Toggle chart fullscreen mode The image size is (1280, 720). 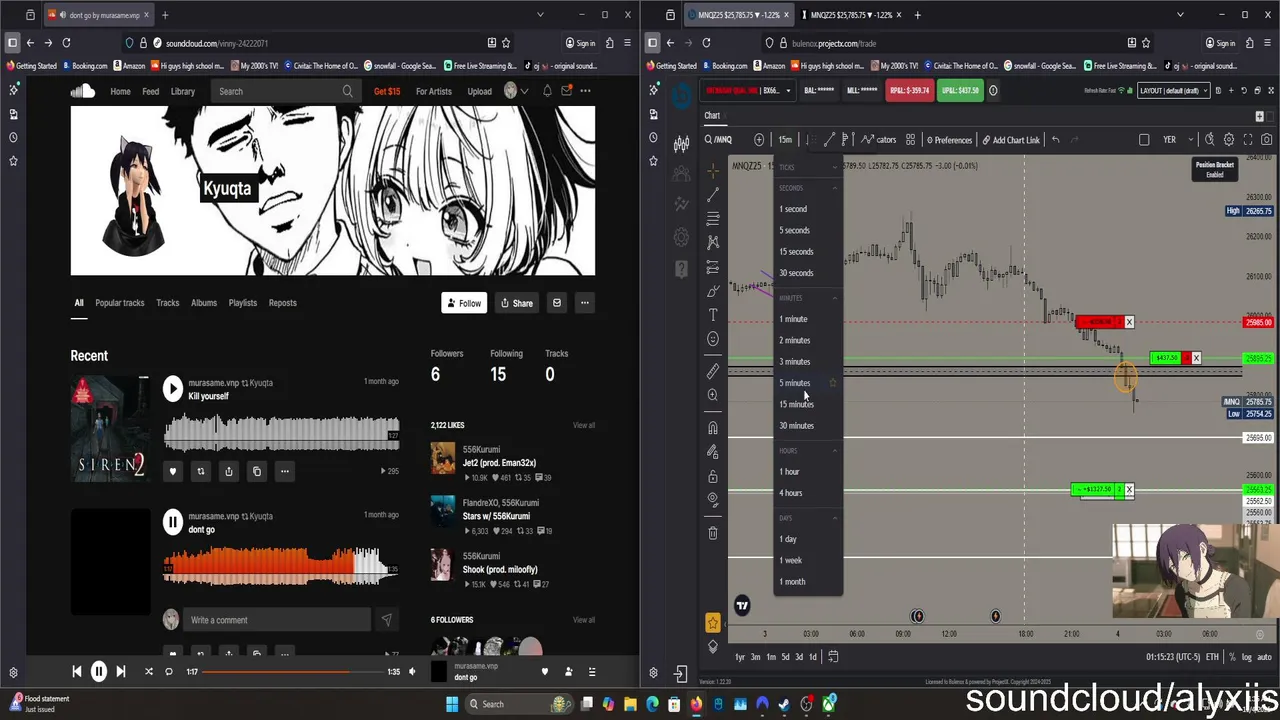coord(1248,140)
